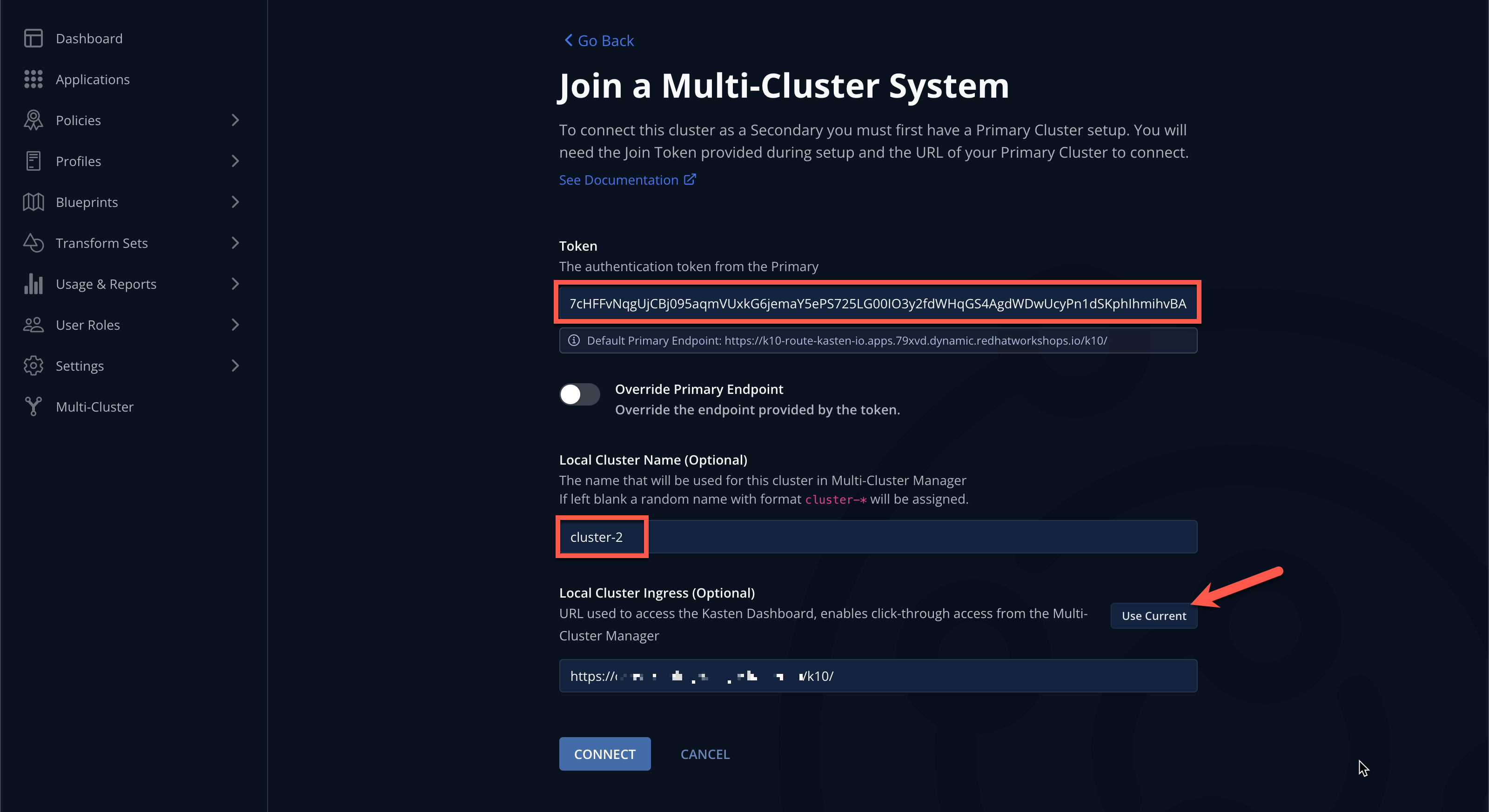Expand the Blueprints submenu chevron
This screenshot has height=812, width=1489.
click(235, 202)
